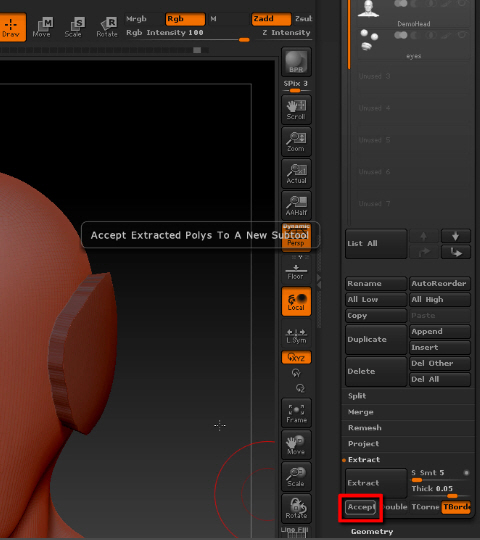This screenshot has width=480, height=540.
Task: Click Append subtool button
Action: (x=440, y=331)
